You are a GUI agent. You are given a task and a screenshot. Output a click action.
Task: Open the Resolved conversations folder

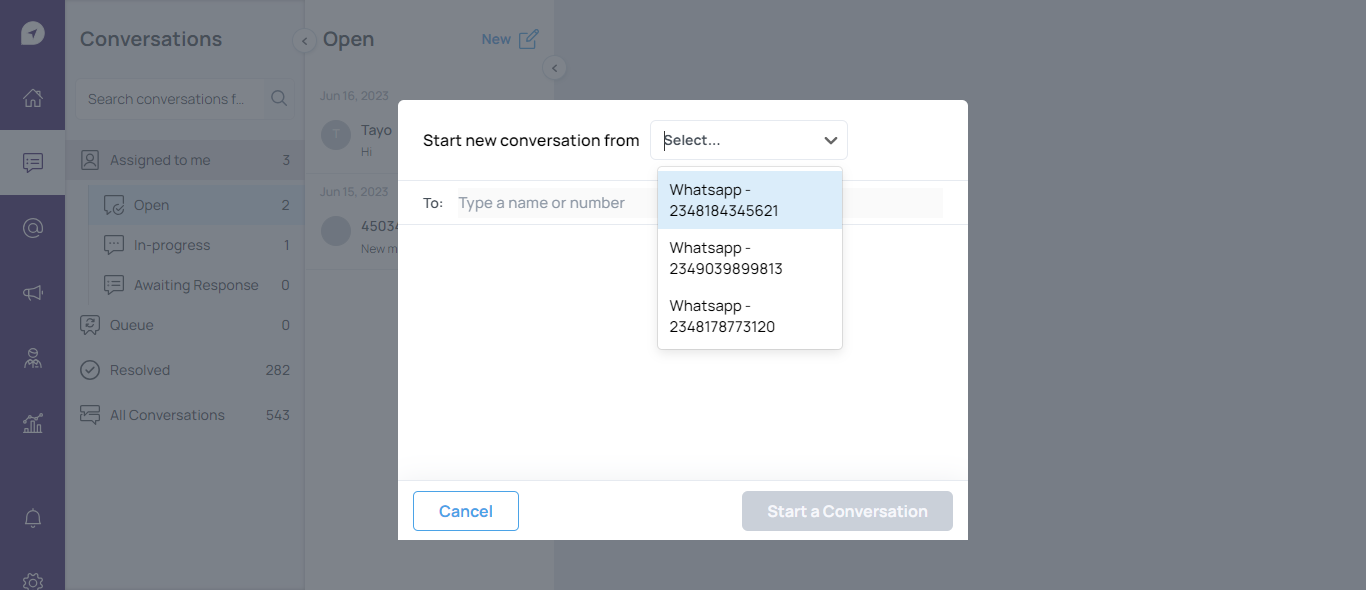pyautogui.click(x=140, y=370)
